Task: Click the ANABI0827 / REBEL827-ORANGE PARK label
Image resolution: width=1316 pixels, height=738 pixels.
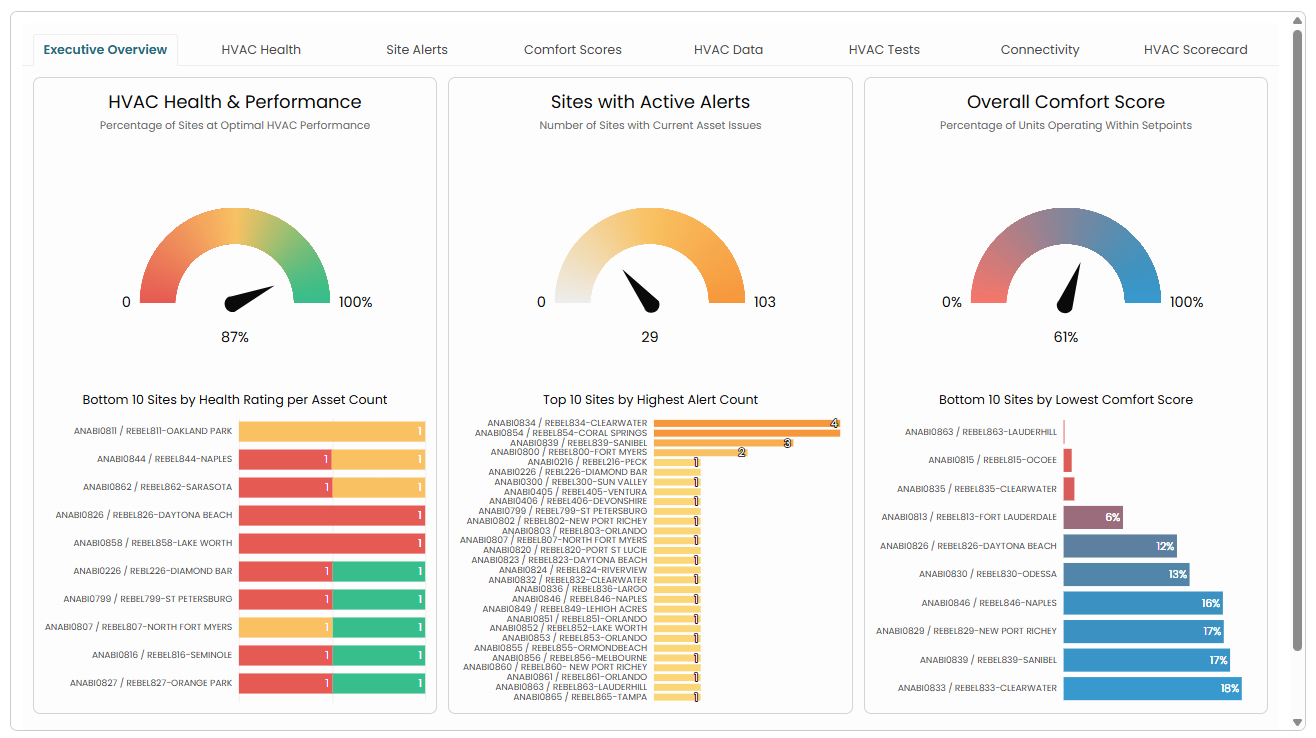Action: pyautogui.click(x=151, y=683)
